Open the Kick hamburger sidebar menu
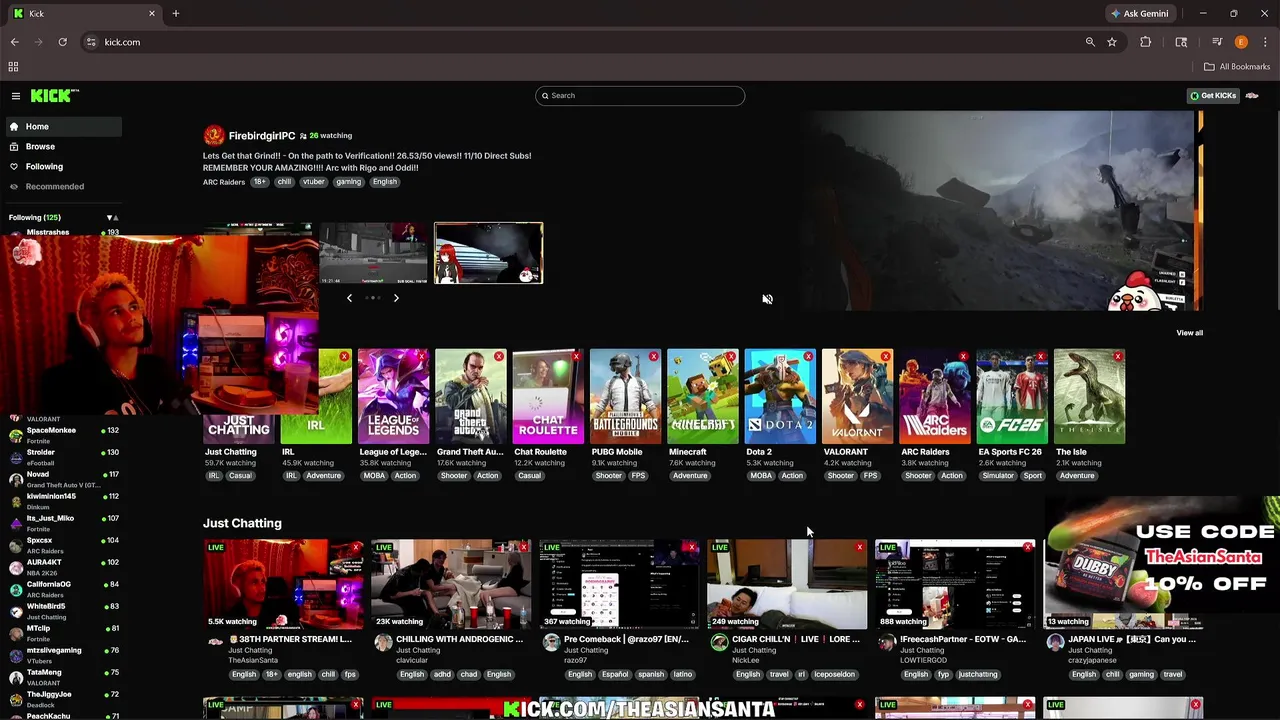Viewport: 1280px width, 720px height. point(16,96)
